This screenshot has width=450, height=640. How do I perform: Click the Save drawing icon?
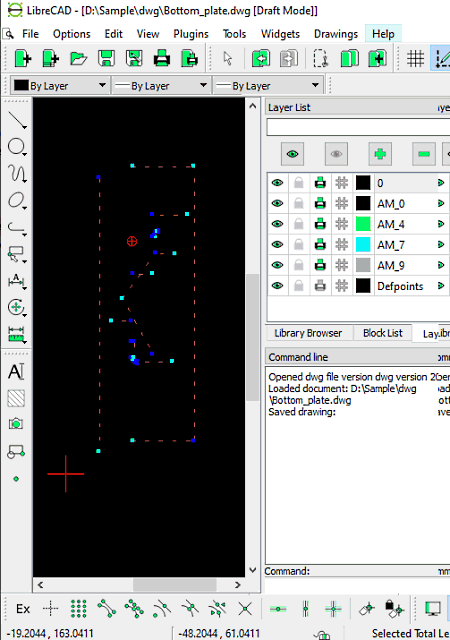click(x=106, y=58)
